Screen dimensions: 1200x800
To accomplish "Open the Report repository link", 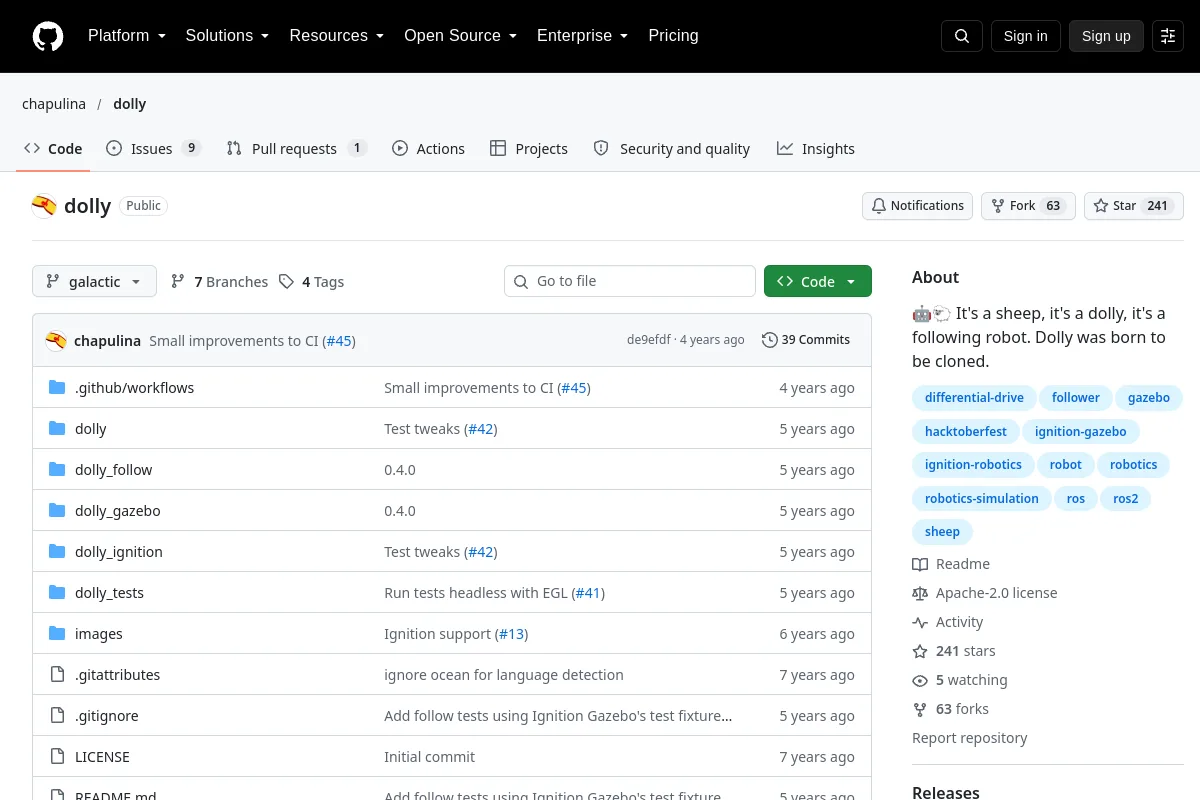I will pos(969,738).
